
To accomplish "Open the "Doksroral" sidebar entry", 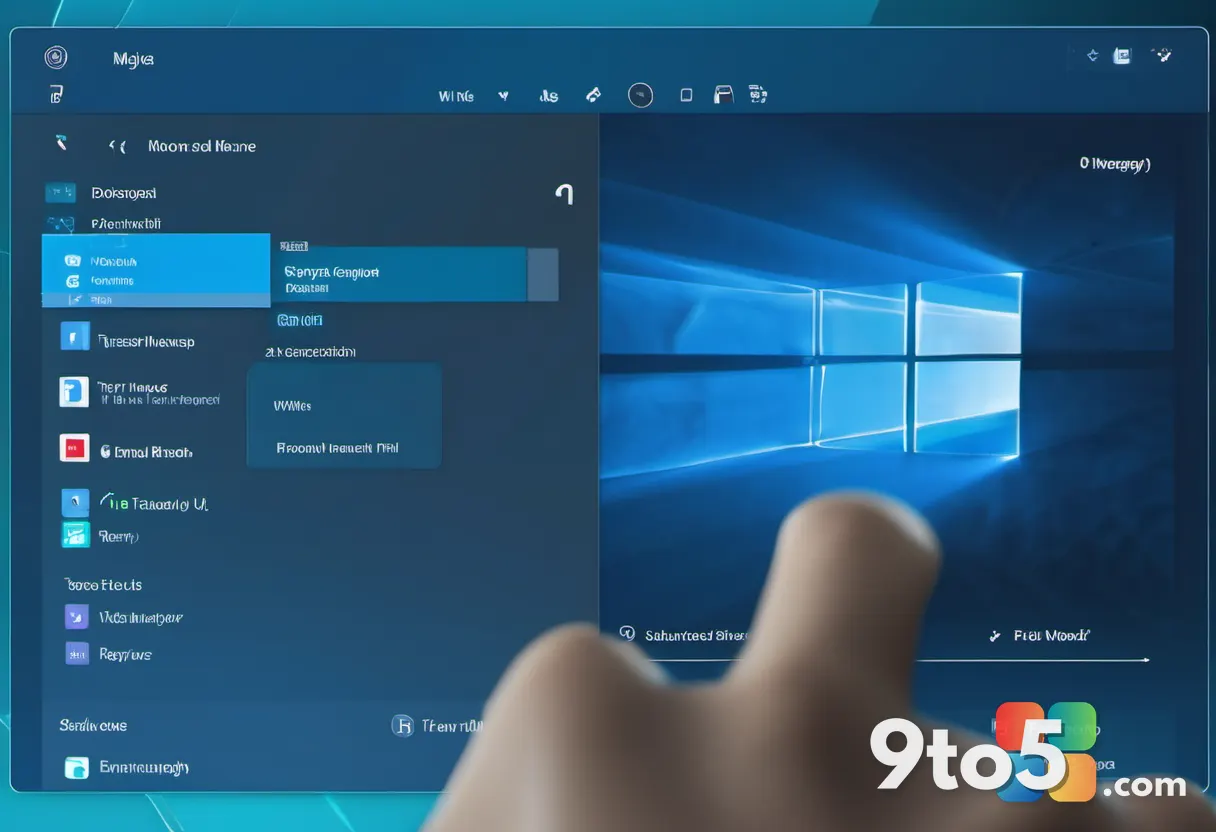I will coord(123,193).
